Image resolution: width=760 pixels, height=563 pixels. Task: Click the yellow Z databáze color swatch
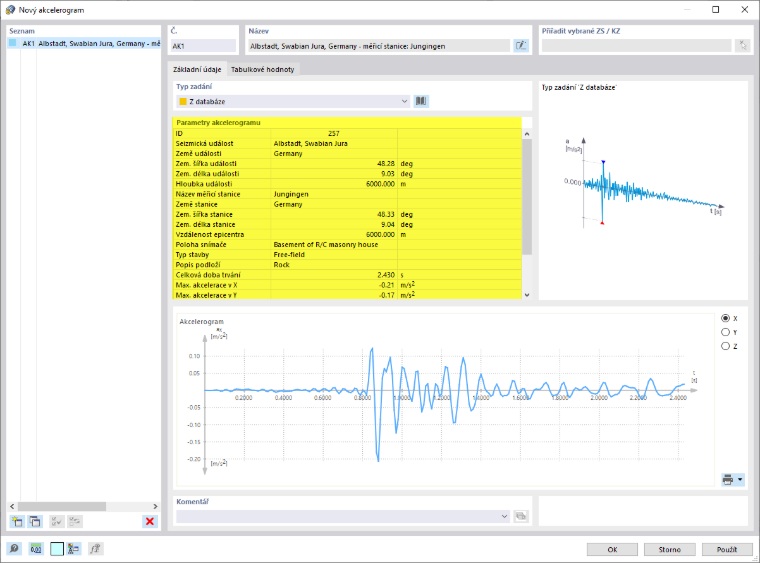pos(183,101)
